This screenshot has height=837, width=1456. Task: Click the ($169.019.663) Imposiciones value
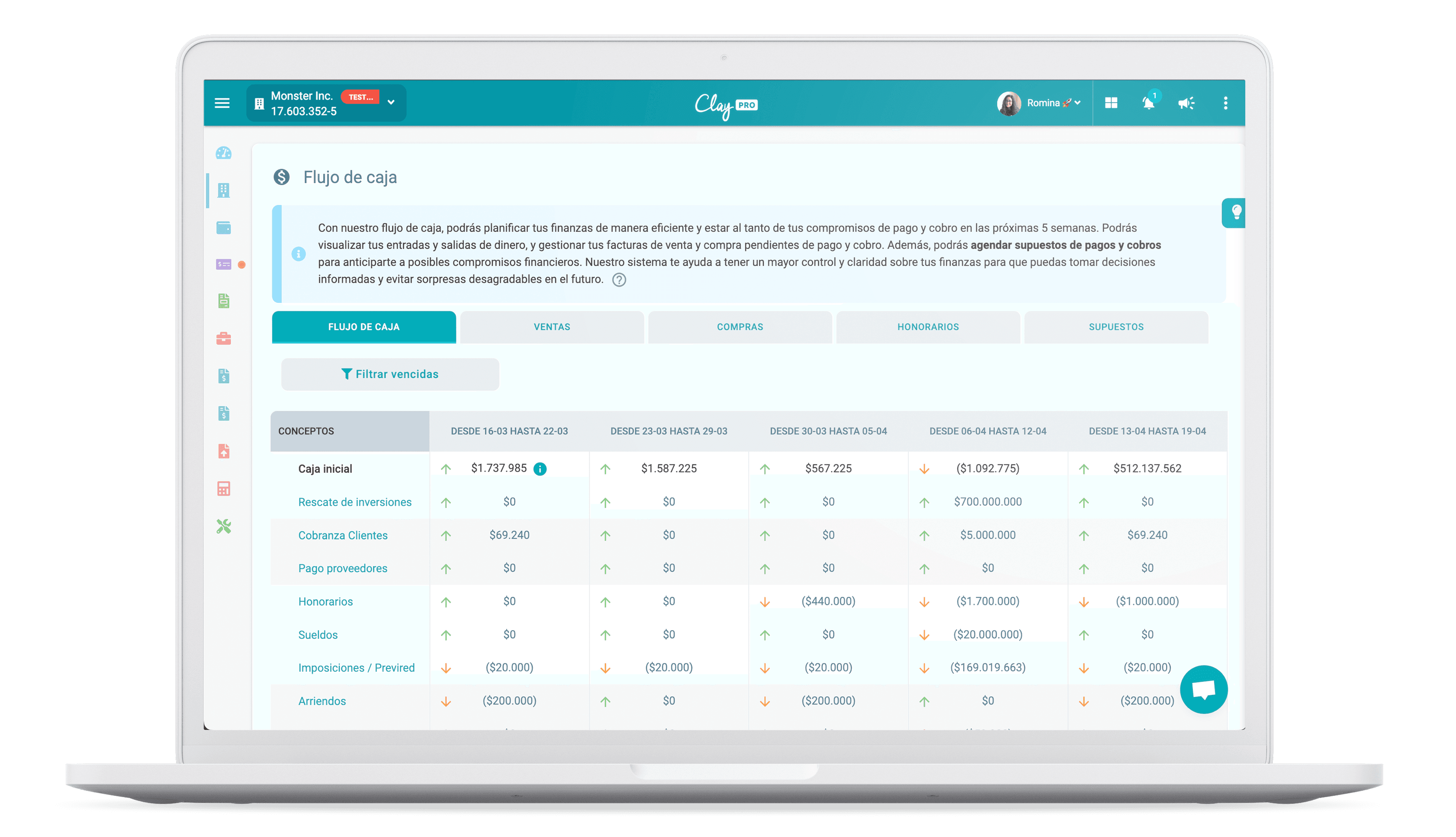(988, 668)
